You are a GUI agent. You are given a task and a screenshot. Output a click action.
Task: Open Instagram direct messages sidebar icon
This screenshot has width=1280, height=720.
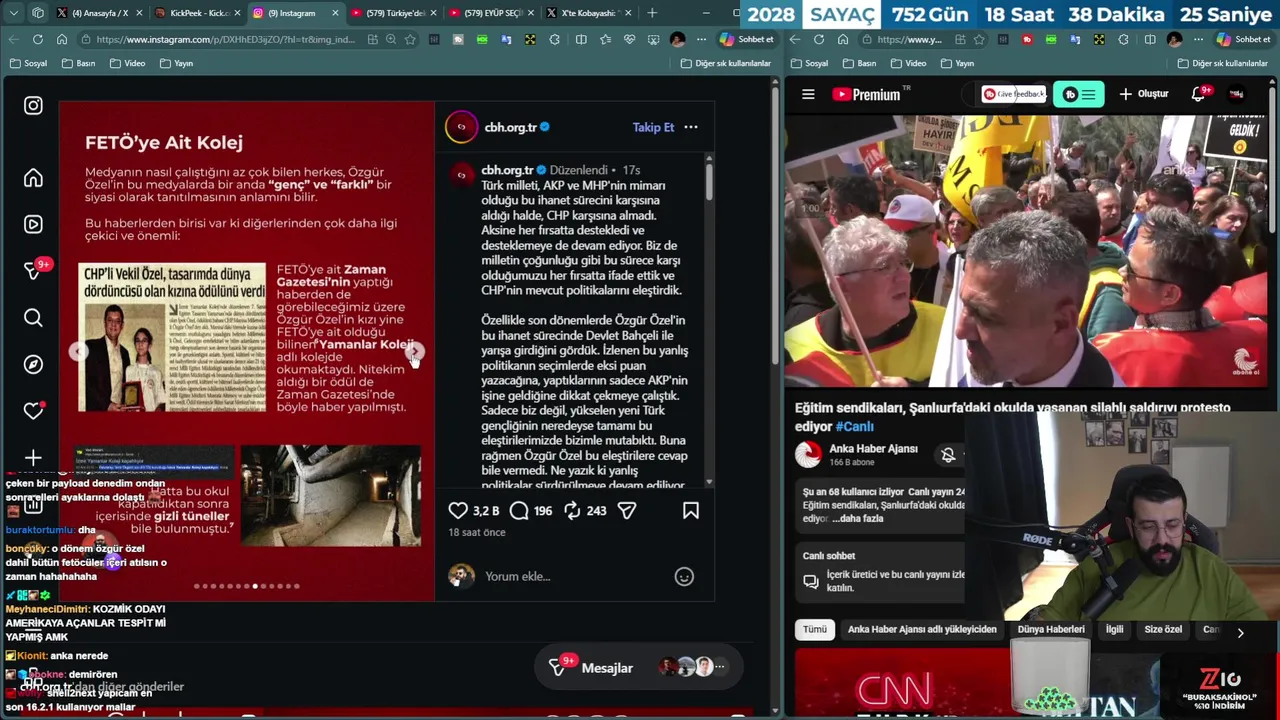tap(33, 271)
